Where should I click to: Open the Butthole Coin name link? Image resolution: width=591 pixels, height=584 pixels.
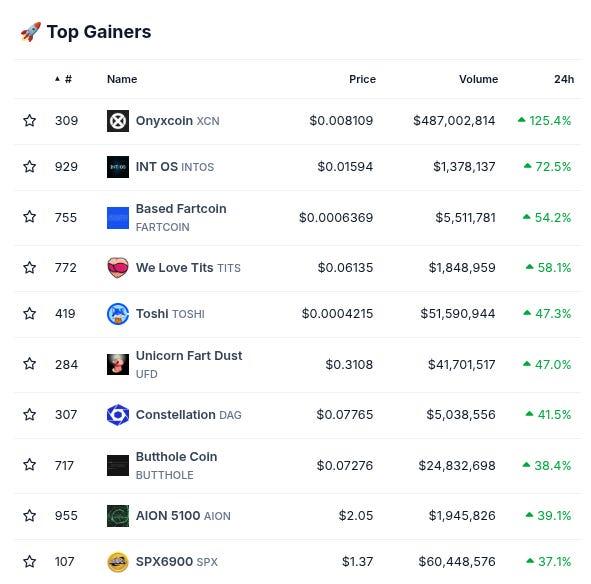coord(176,457)
